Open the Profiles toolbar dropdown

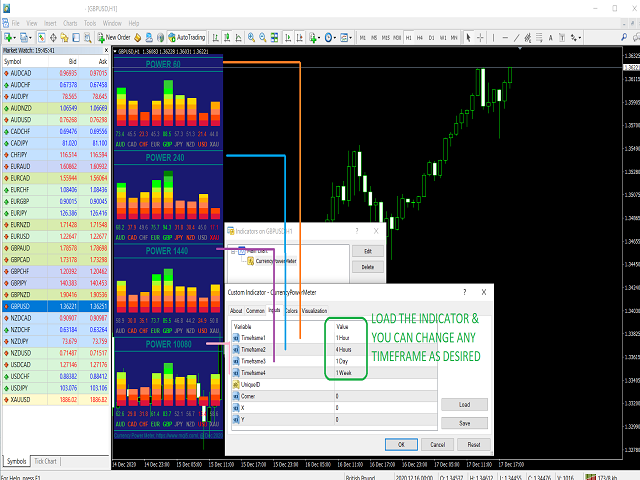26,38
